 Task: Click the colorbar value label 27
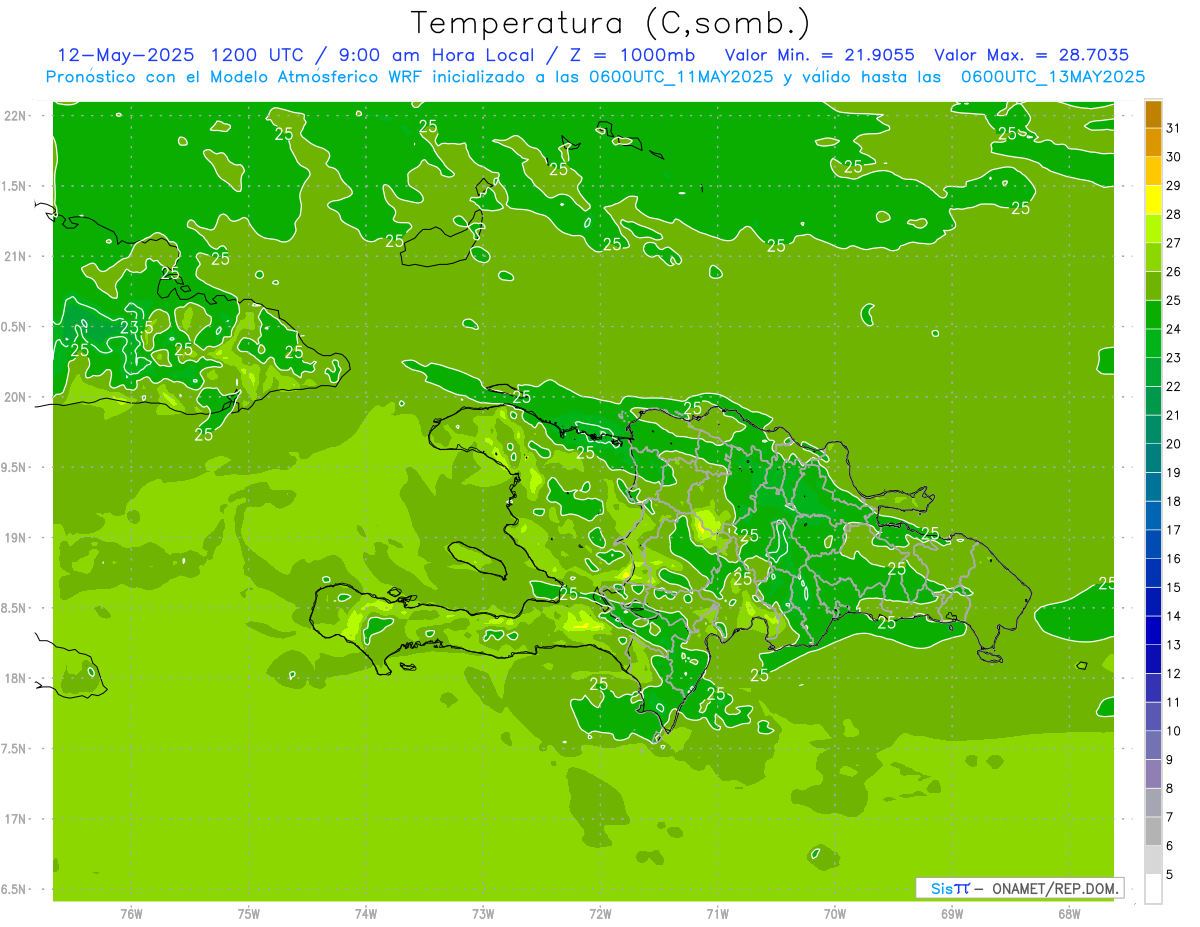[x=1174, y=243]
